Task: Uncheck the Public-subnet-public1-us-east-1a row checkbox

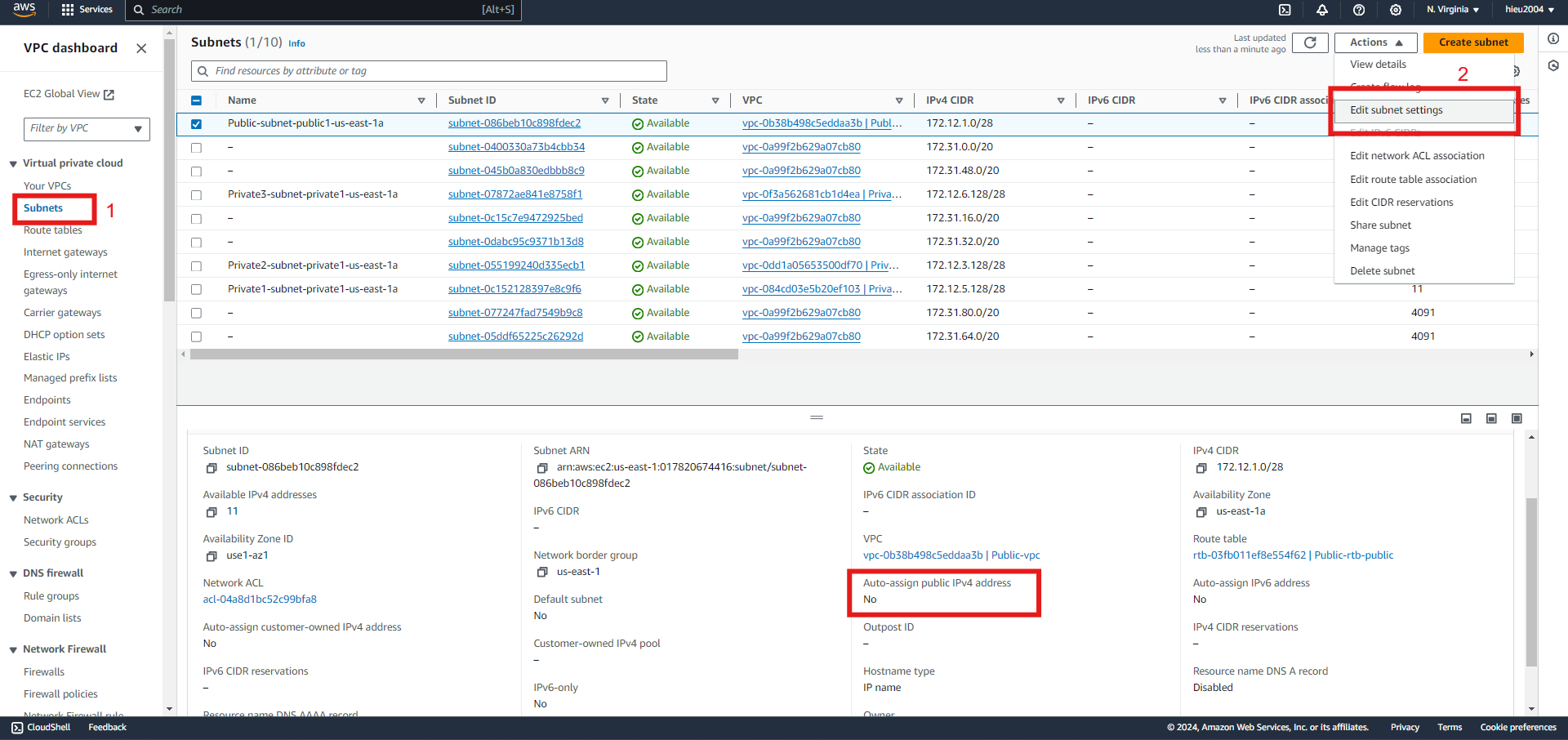Action: tap(196, 124)
